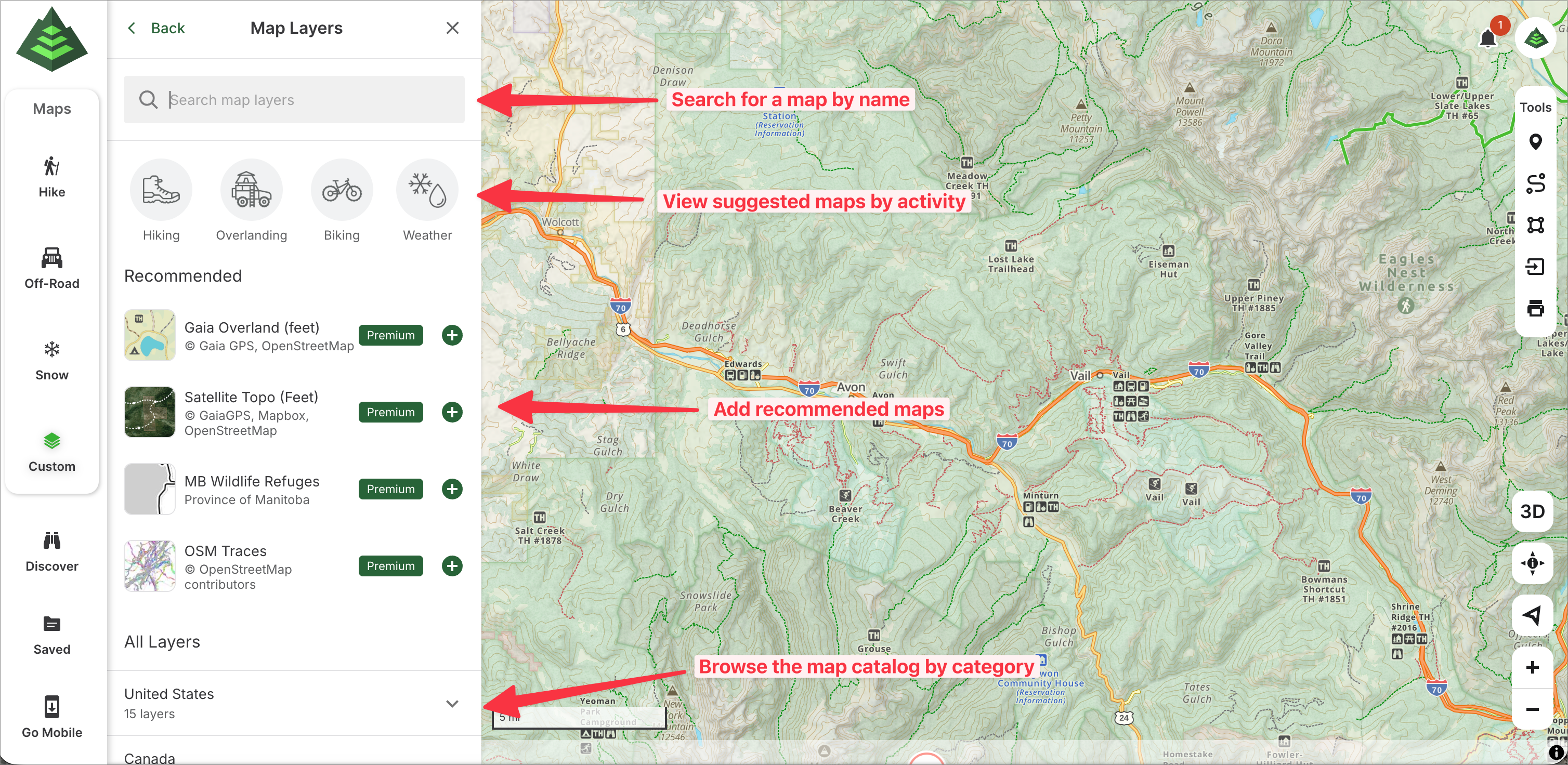Click the import data tool icon

tap(1535, 267)
